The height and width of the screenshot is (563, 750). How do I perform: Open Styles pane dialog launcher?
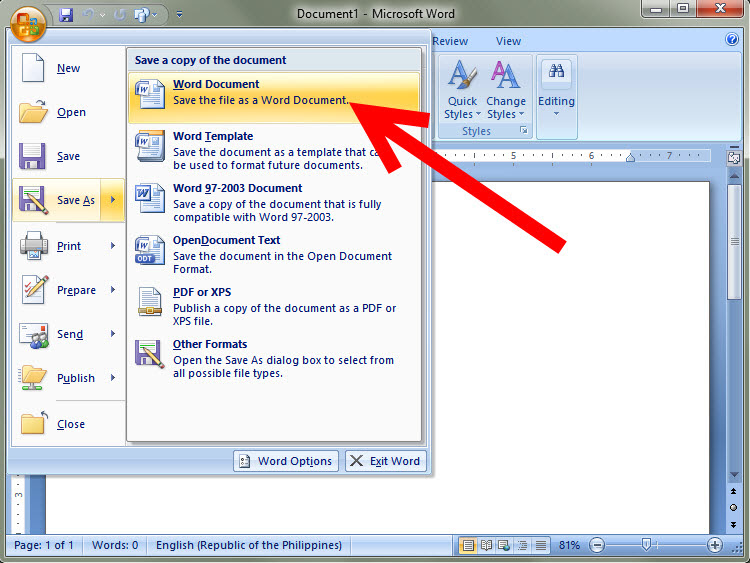click(524, 130)
